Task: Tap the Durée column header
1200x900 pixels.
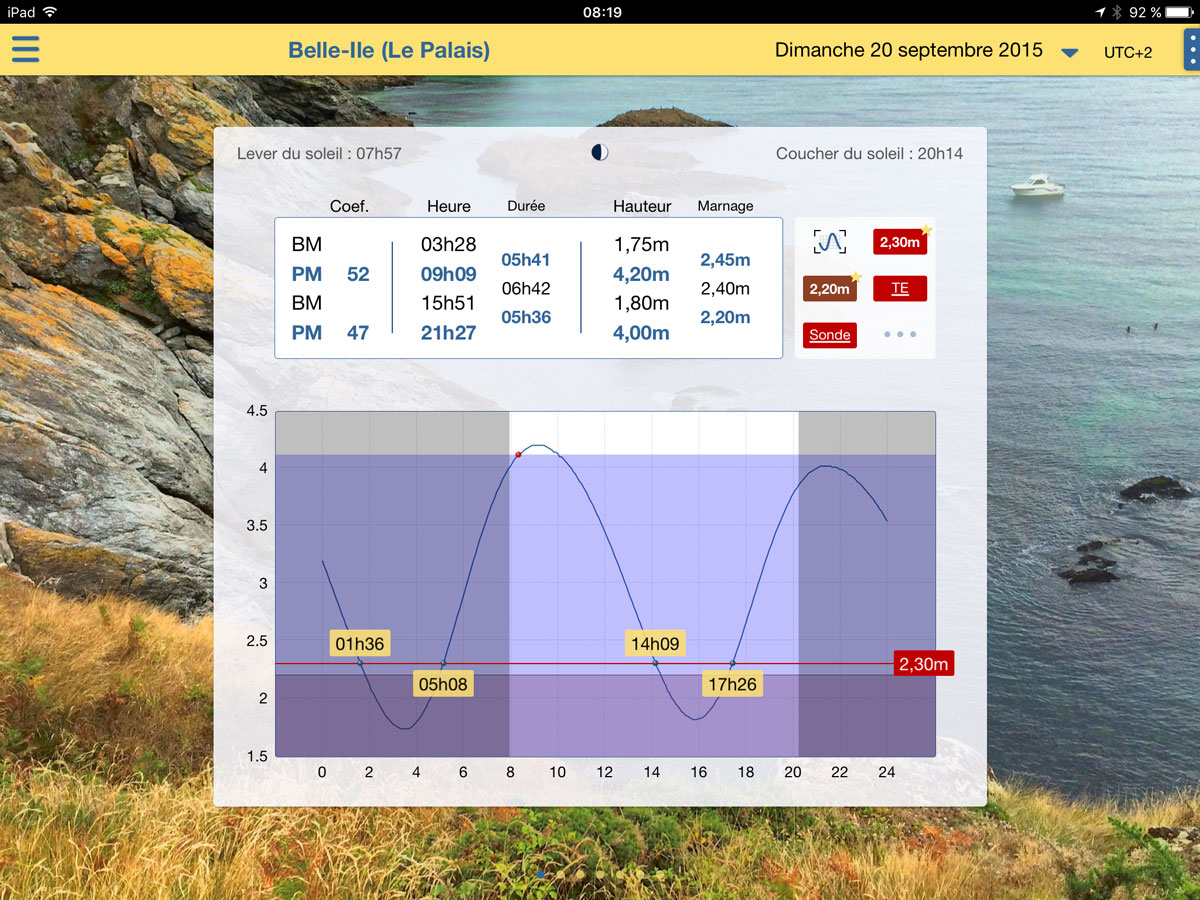Action: 526,206
